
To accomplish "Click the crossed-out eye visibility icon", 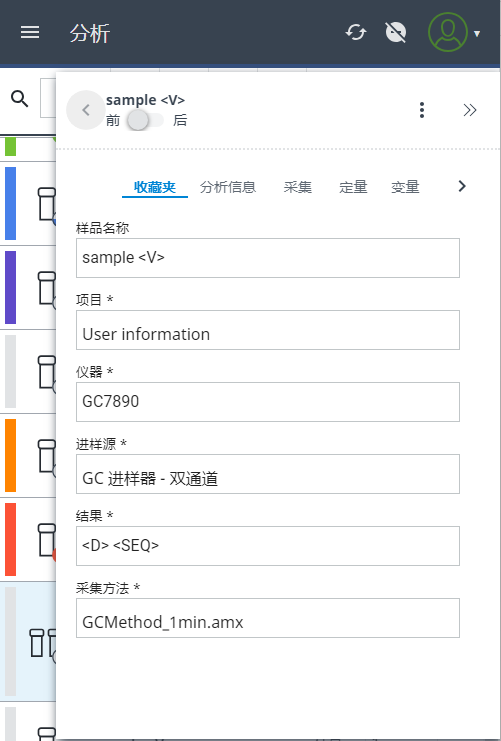I will [396, 33].
